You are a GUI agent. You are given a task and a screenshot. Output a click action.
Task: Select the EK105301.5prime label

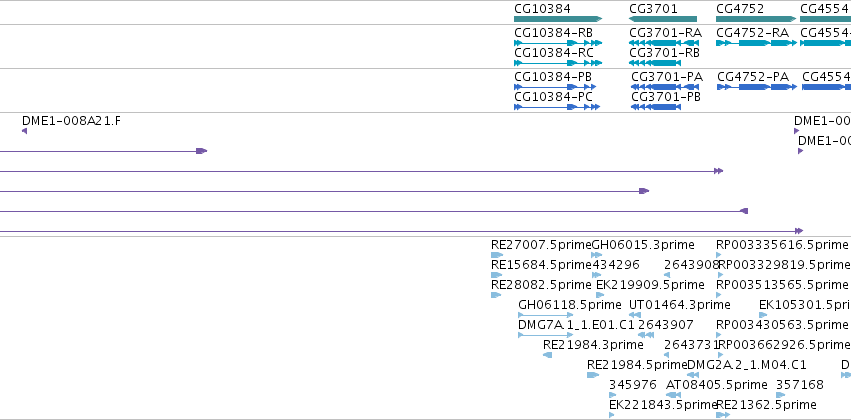805,304
